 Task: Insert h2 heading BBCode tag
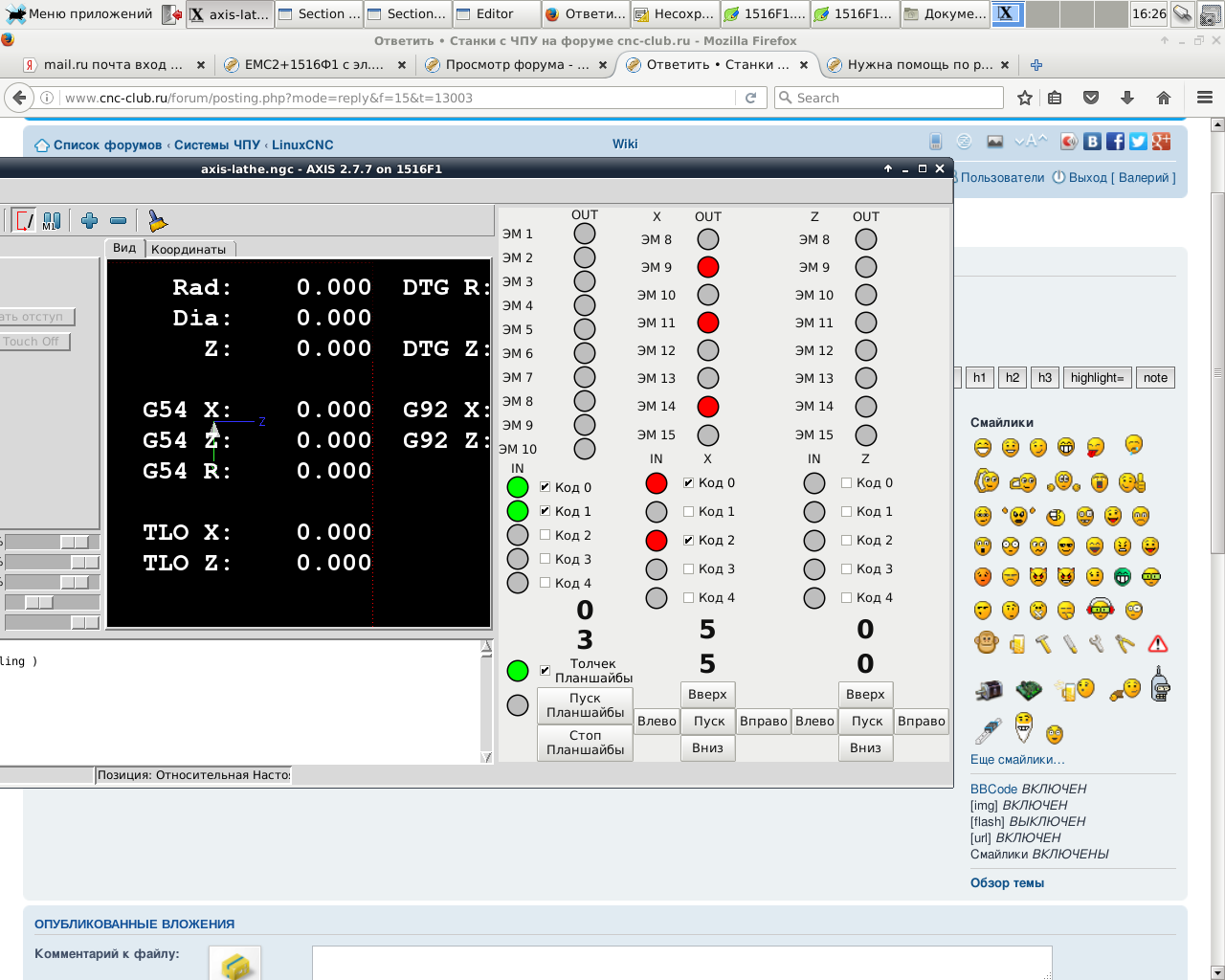point(1013,377)
